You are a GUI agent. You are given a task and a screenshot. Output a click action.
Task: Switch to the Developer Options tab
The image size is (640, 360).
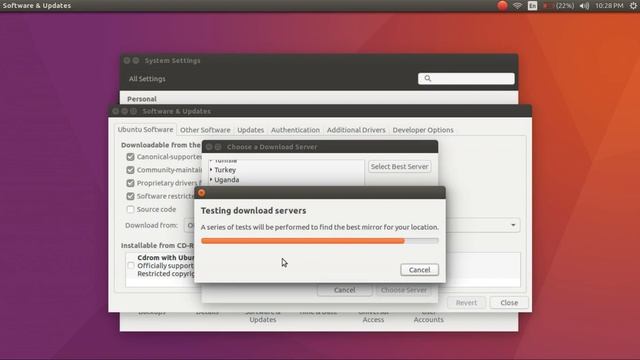(423, 130)
